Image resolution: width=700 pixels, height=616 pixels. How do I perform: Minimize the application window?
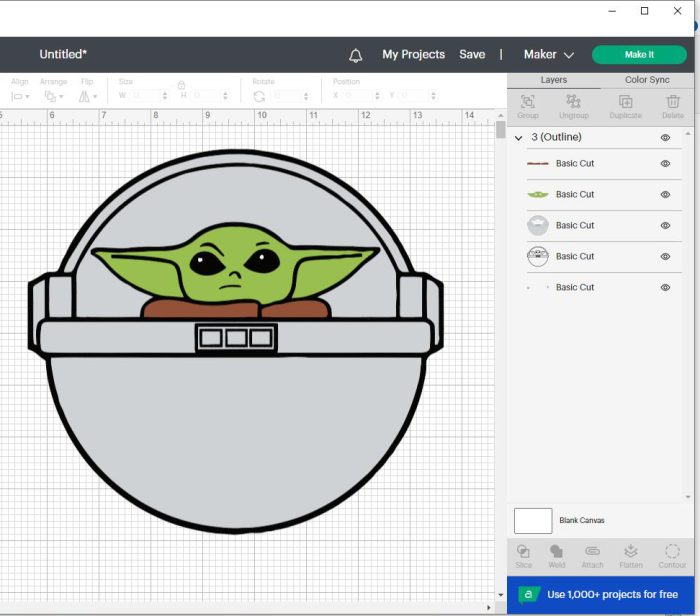pos(612,11)
